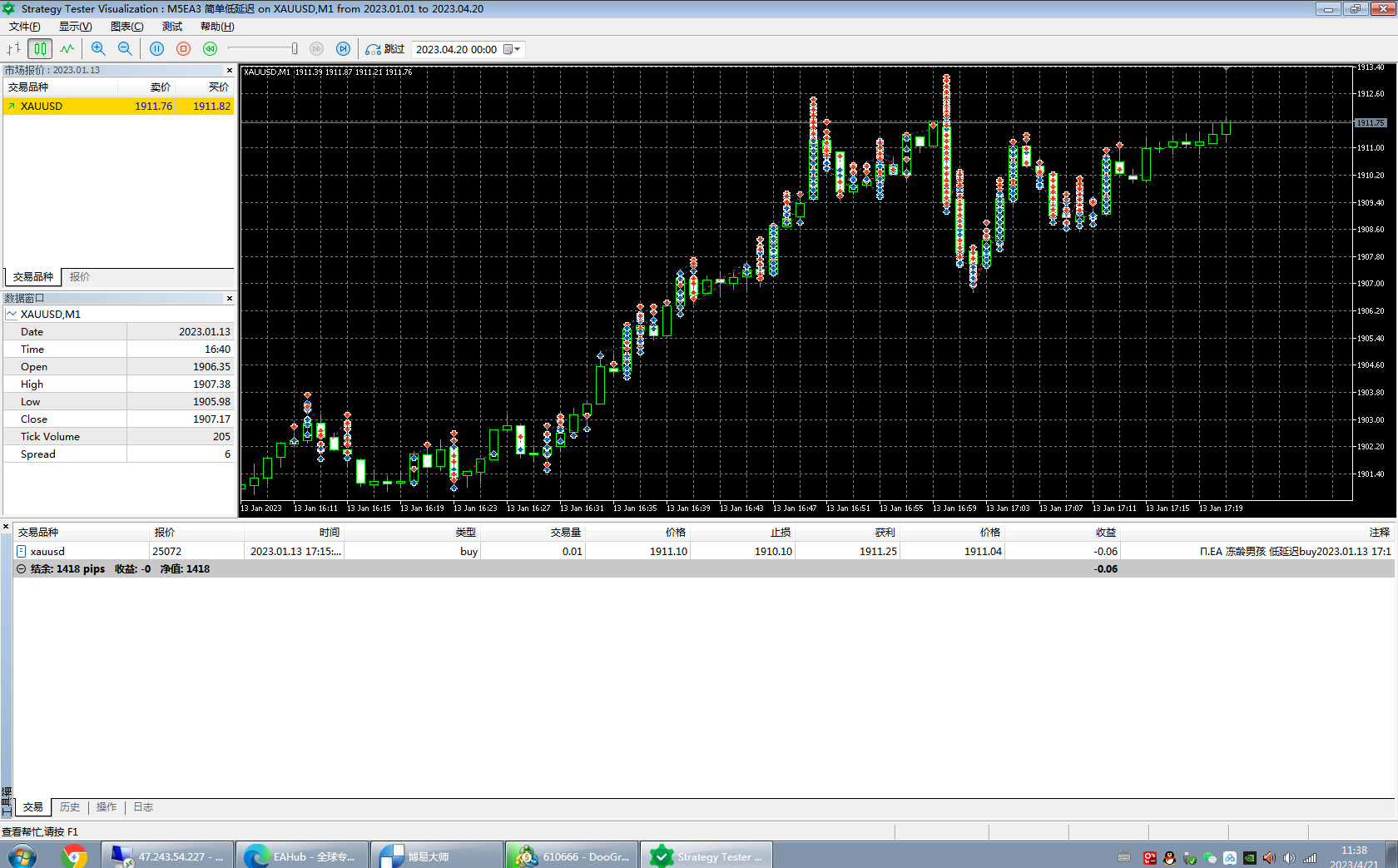Close the toolbox panel with X
The height and width of the screenshot is (868, 1398).
(6, 527)
